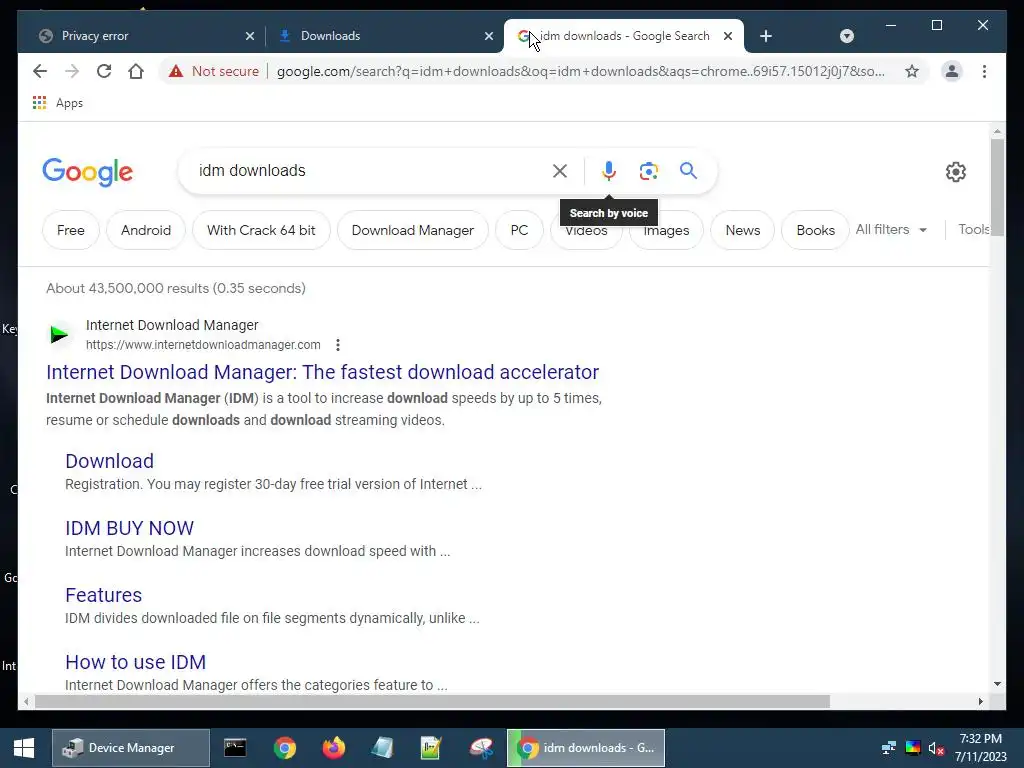Open the Internet Download Manager main result link
This screenshot has width=1024, height=768.
[322, 372]
